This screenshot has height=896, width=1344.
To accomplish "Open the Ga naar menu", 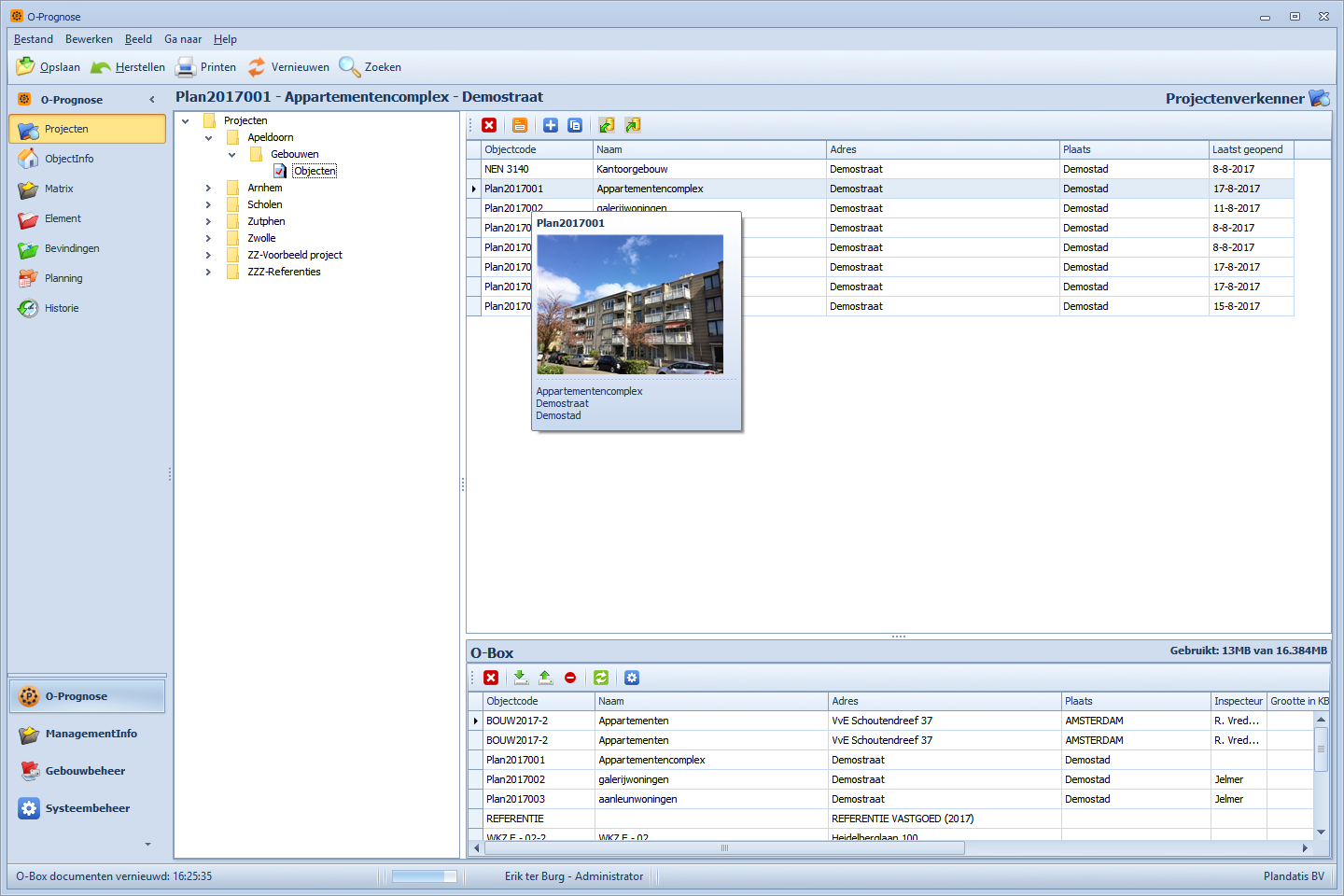I will [183, 39].
